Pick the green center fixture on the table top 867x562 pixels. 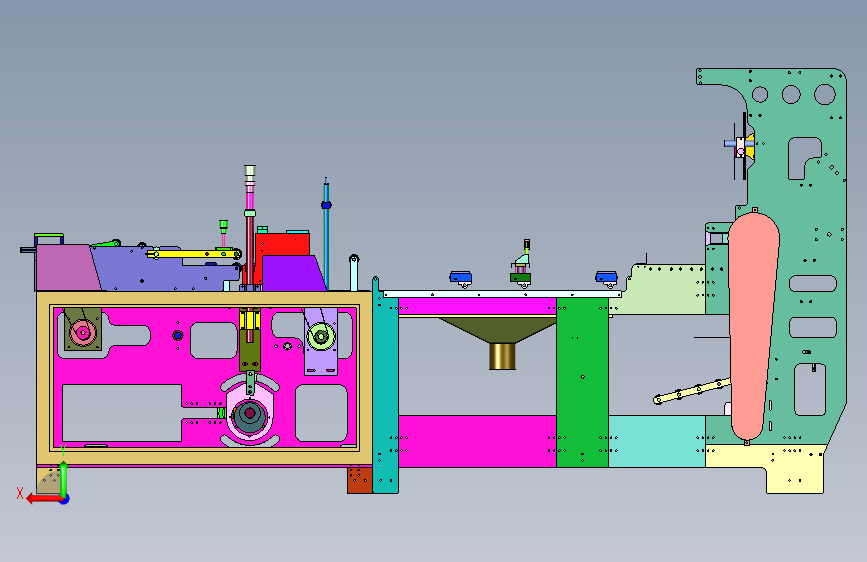point(520,278)
